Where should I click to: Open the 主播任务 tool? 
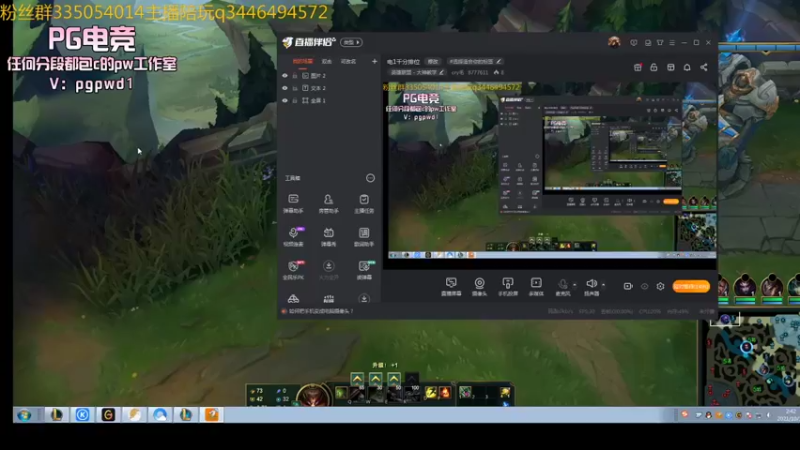364,203
